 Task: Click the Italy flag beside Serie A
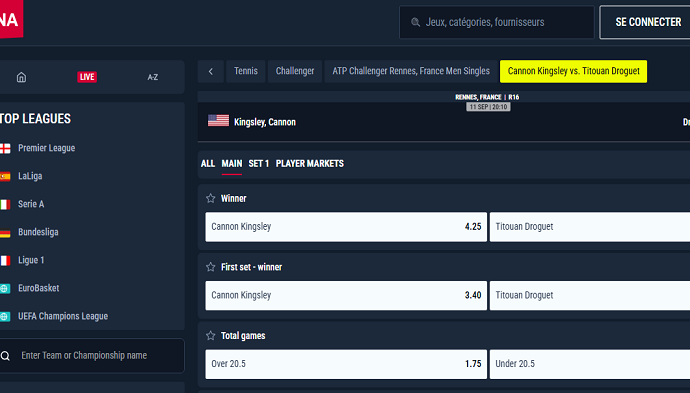click(5, 205)
